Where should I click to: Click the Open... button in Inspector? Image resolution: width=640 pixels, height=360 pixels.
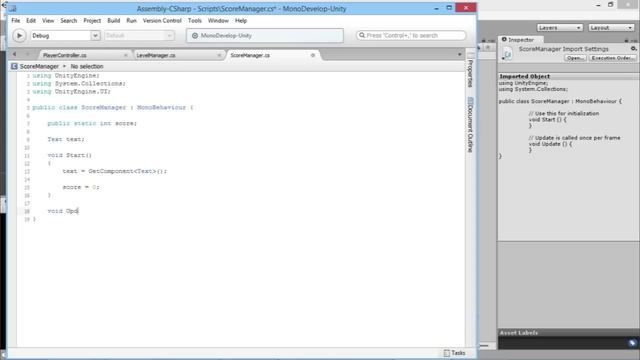[575, 58]
